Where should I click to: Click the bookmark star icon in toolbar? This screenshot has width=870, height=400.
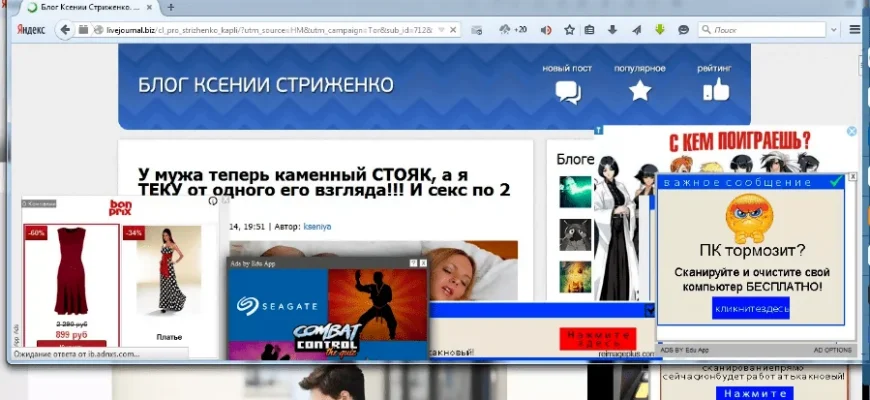pyautogui.click(x=569, y=30)
